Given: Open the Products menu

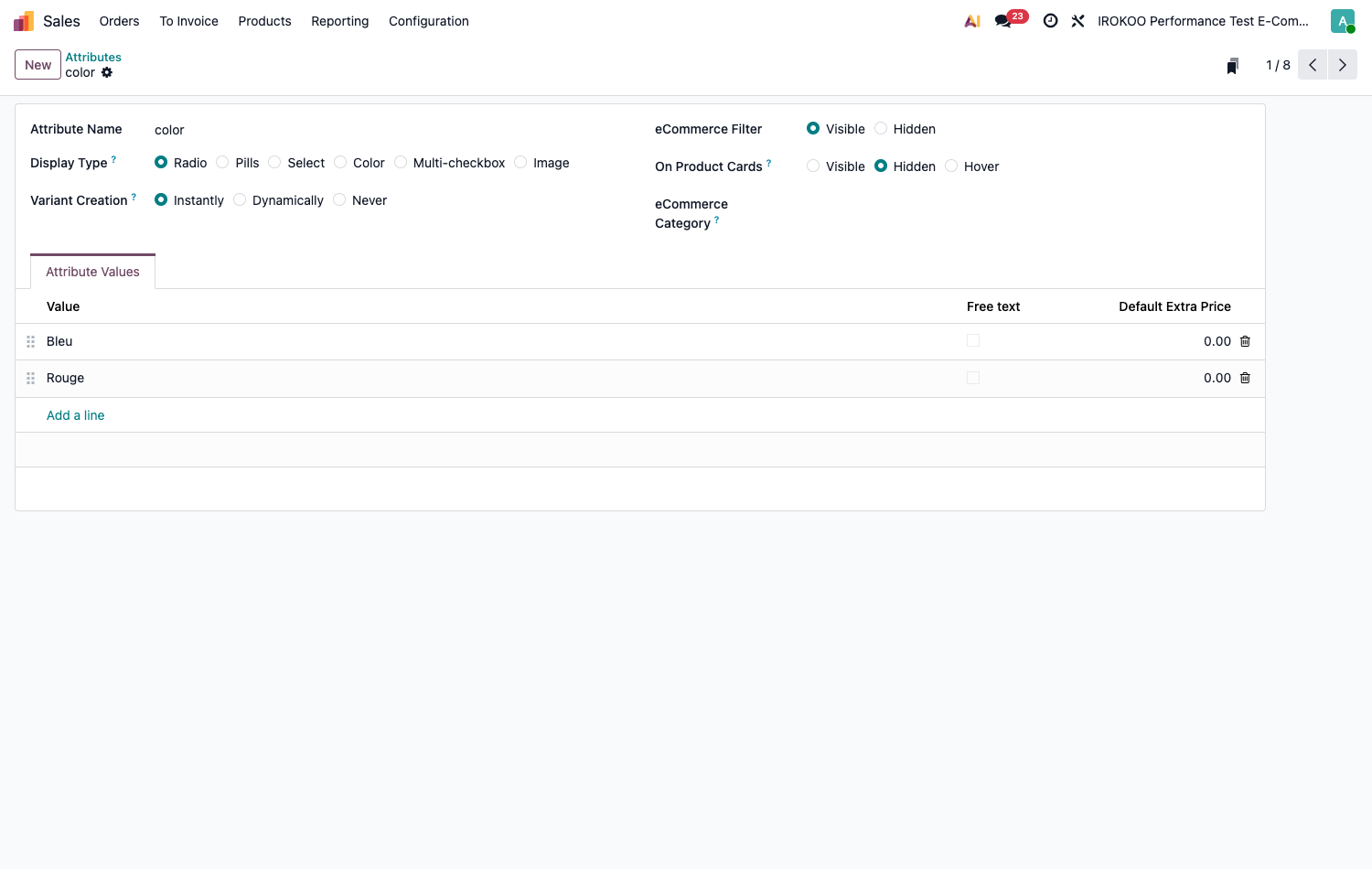Looking at the screenshot, I should 264,21.
